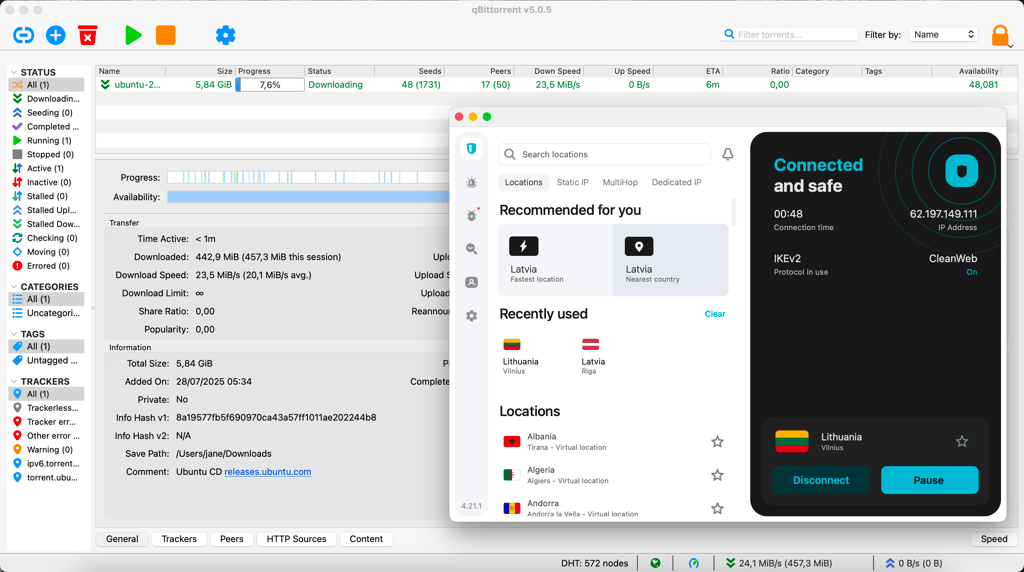The height and width of the screenshot is (572, 1024).
Task: Click the red Remove torrent icon
Action: [x=88, y=35]
